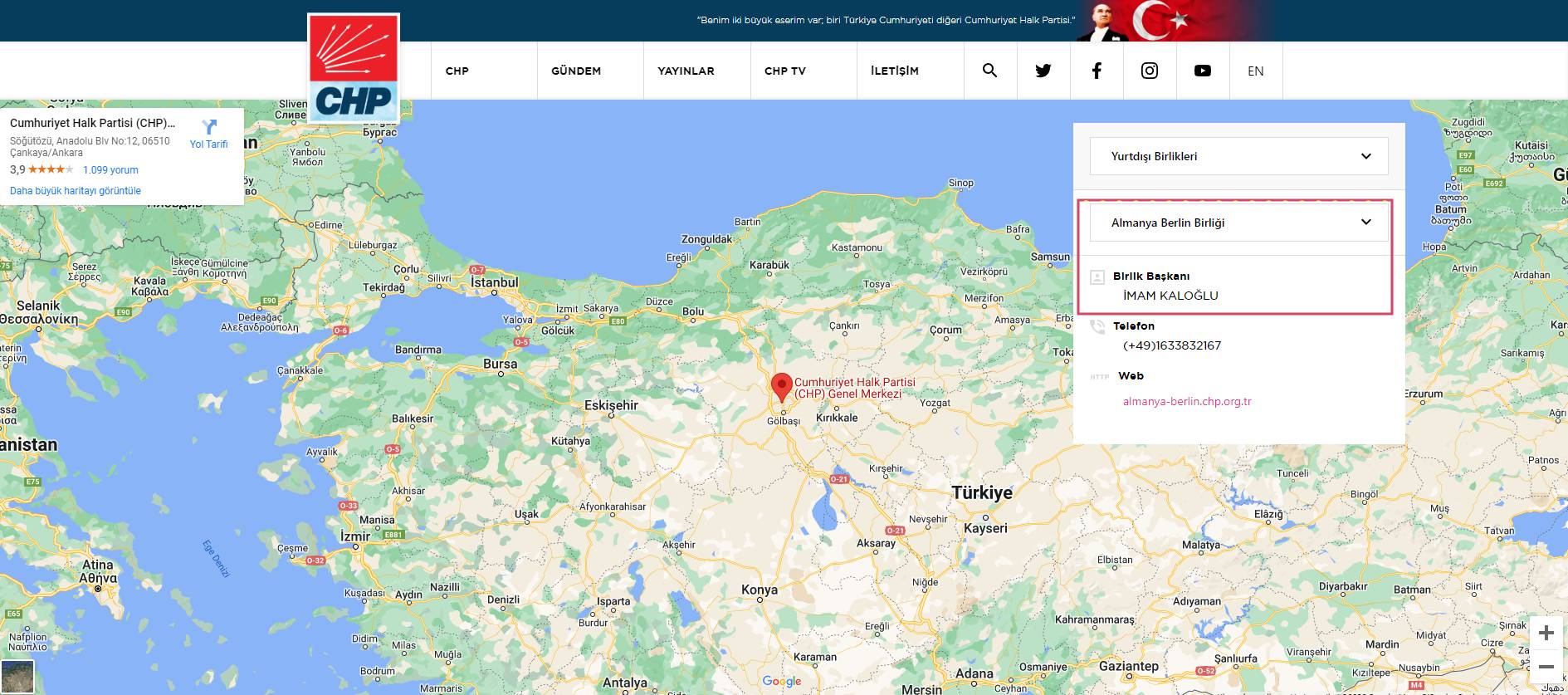Open the Yurtdışı Birlikleri dropdown

[x=1238, y=156]
